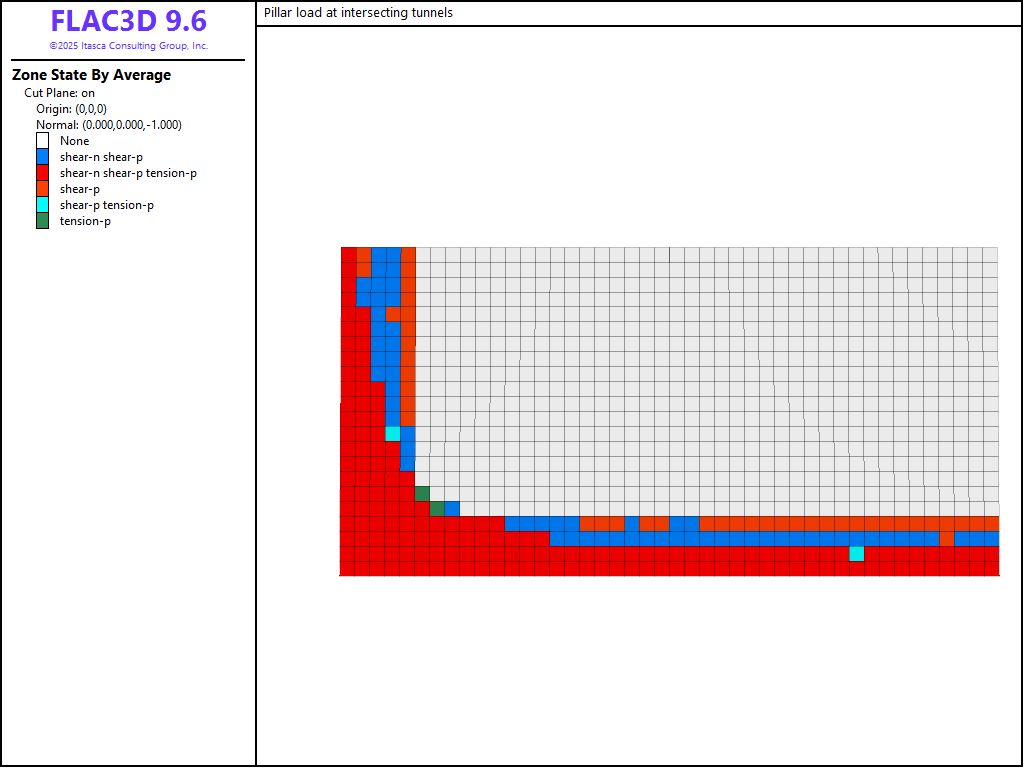Choose the dark green tension-p swatch
Image resolution: width=1024 pixels, height=768 pixels.
point(42,221)
